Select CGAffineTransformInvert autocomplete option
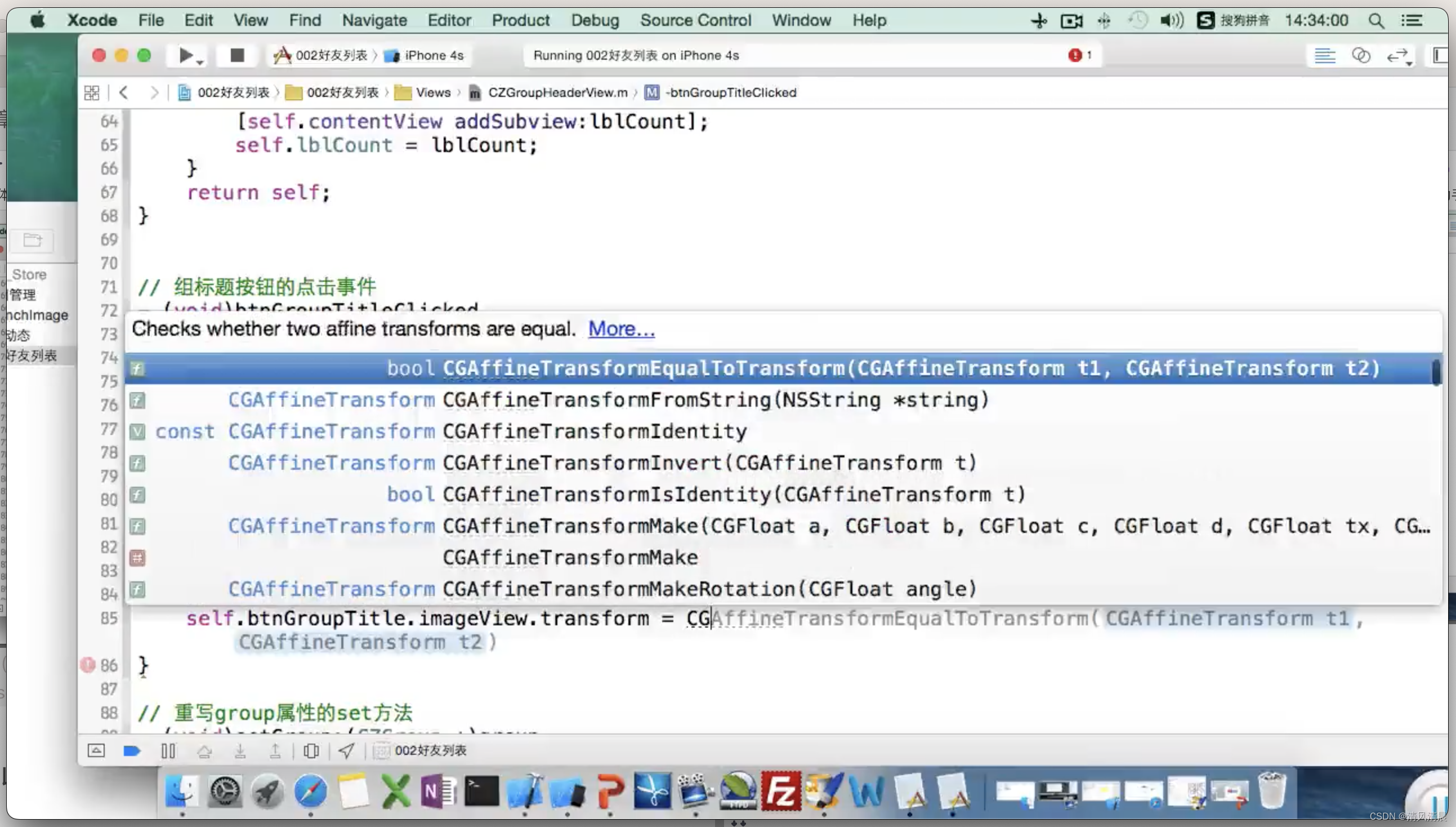1456x827 pixels. point(709,462)
